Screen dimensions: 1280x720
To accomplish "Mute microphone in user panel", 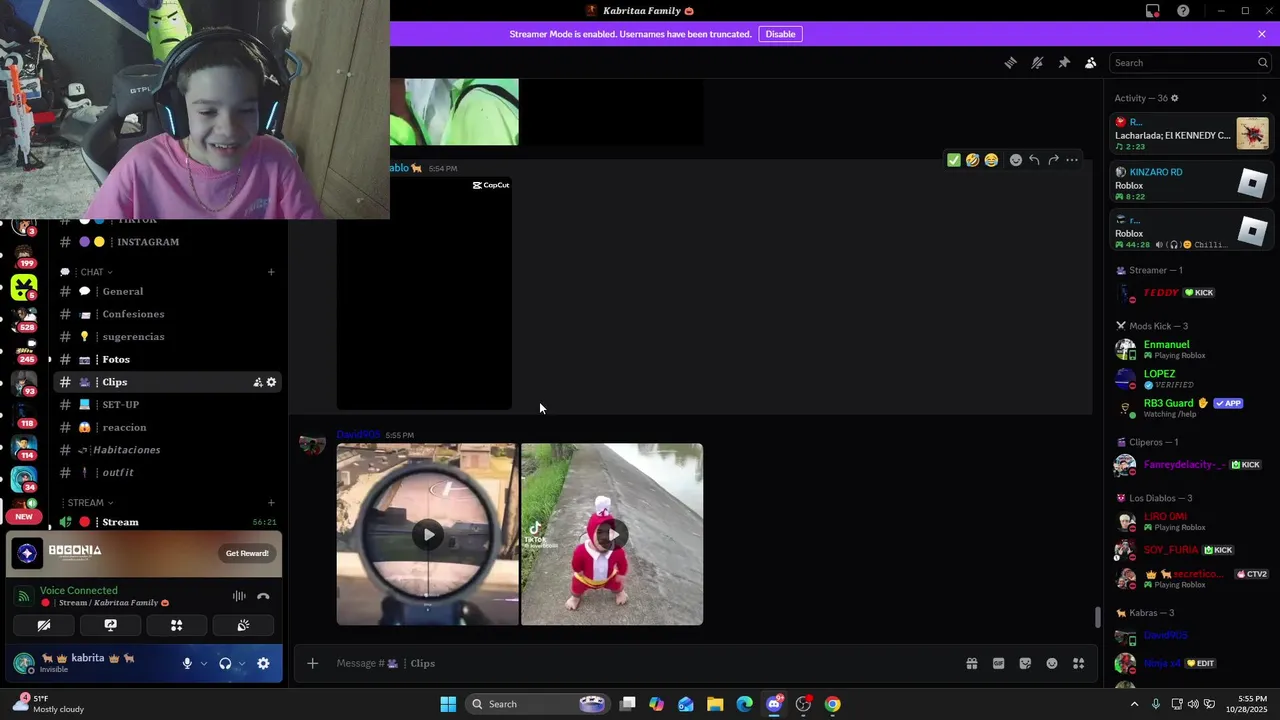I will tap(187, 663).
